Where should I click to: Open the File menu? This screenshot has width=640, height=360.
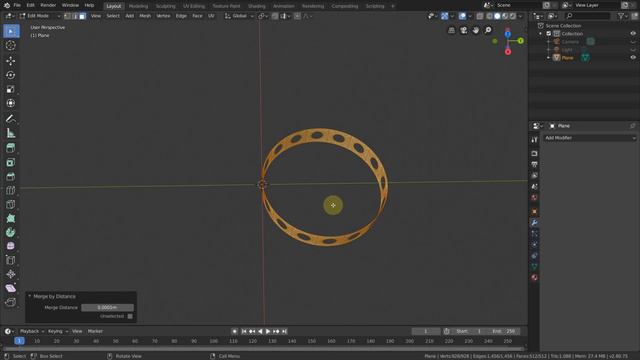click(x=17, y=5)
